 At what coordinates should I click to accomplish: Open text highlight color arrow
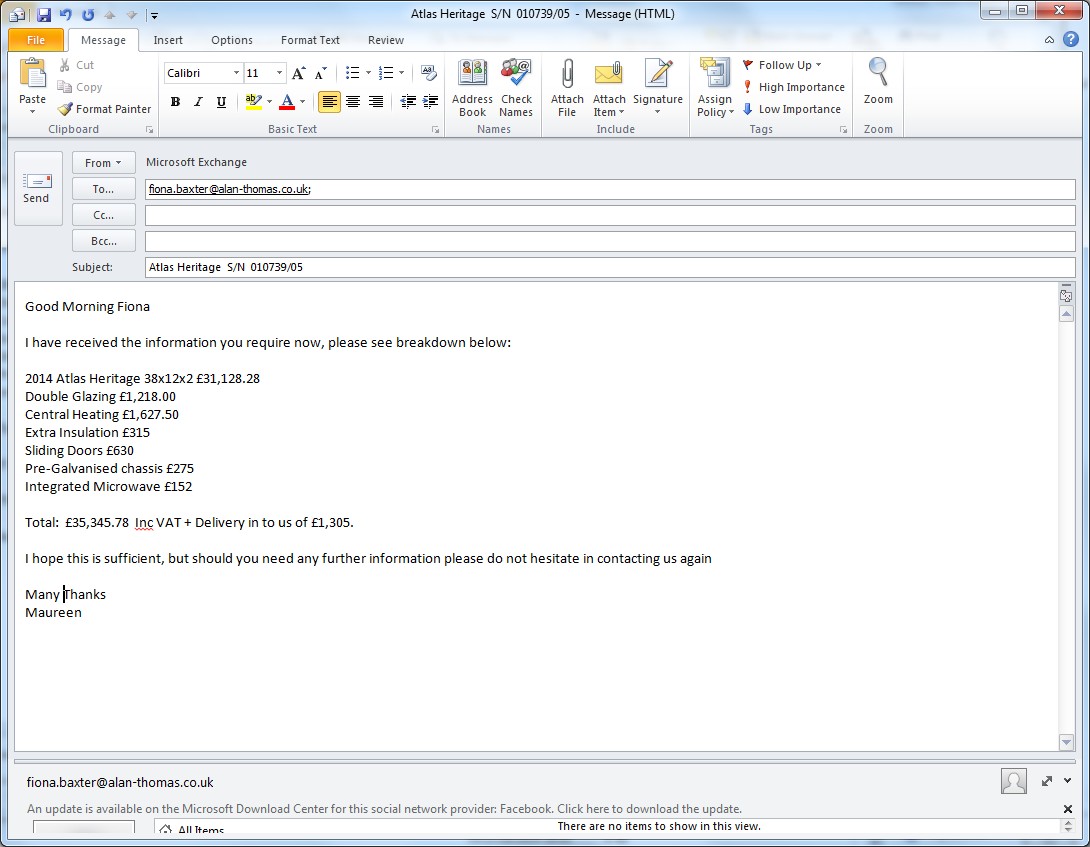pos(270,102)
